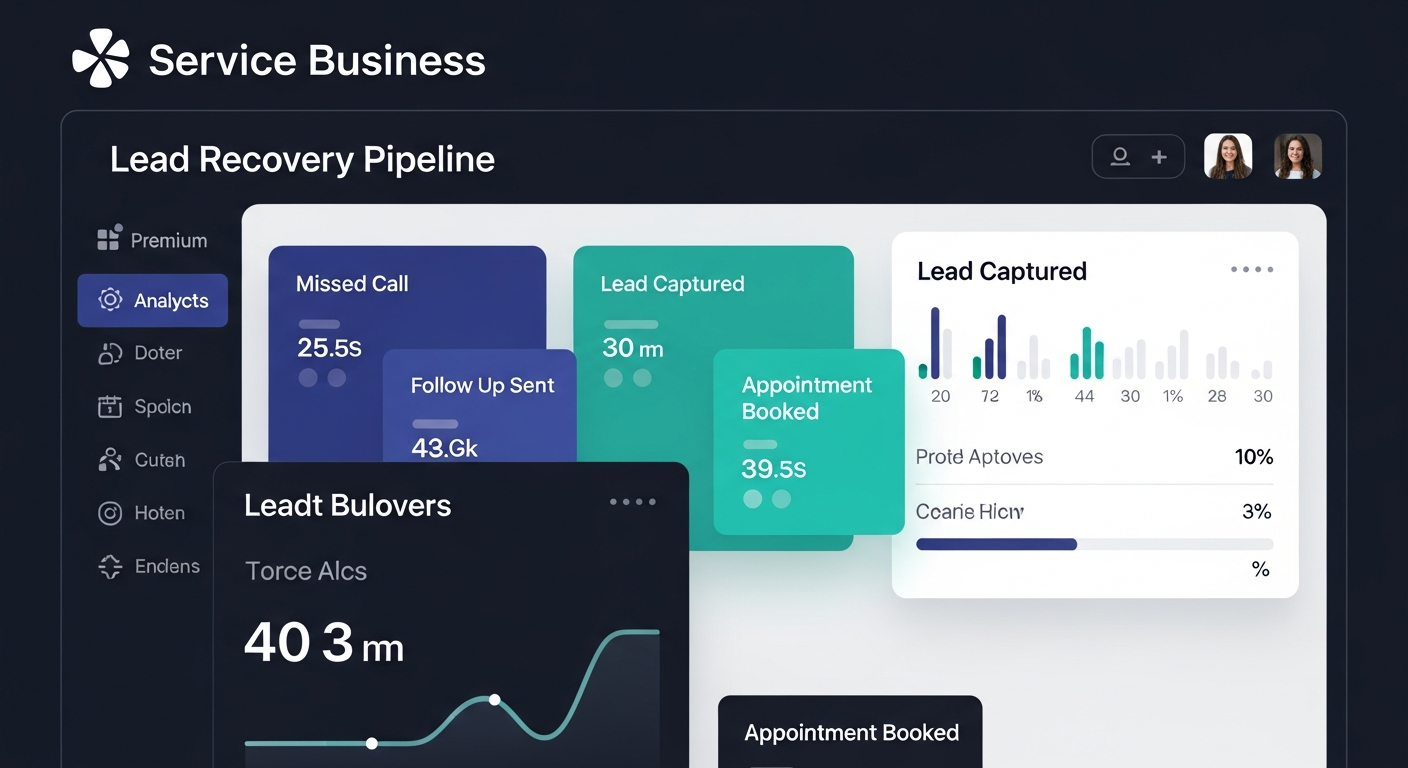Click the teal bar above 44
The width and height of the screenshot is (1408, 768).
pos(1086,352)
